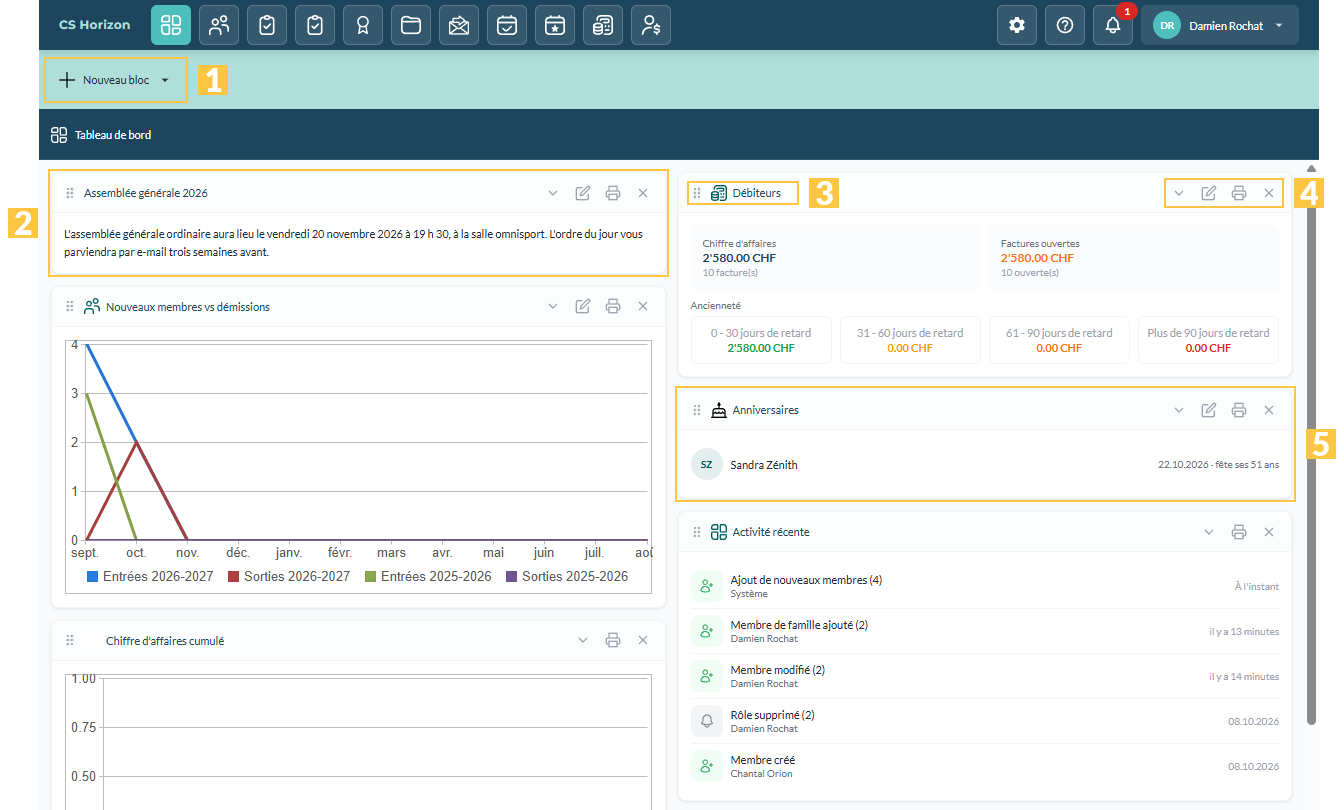
Task: Print the Chiffre d'affaires cumulé block
Action: point(613,640)
